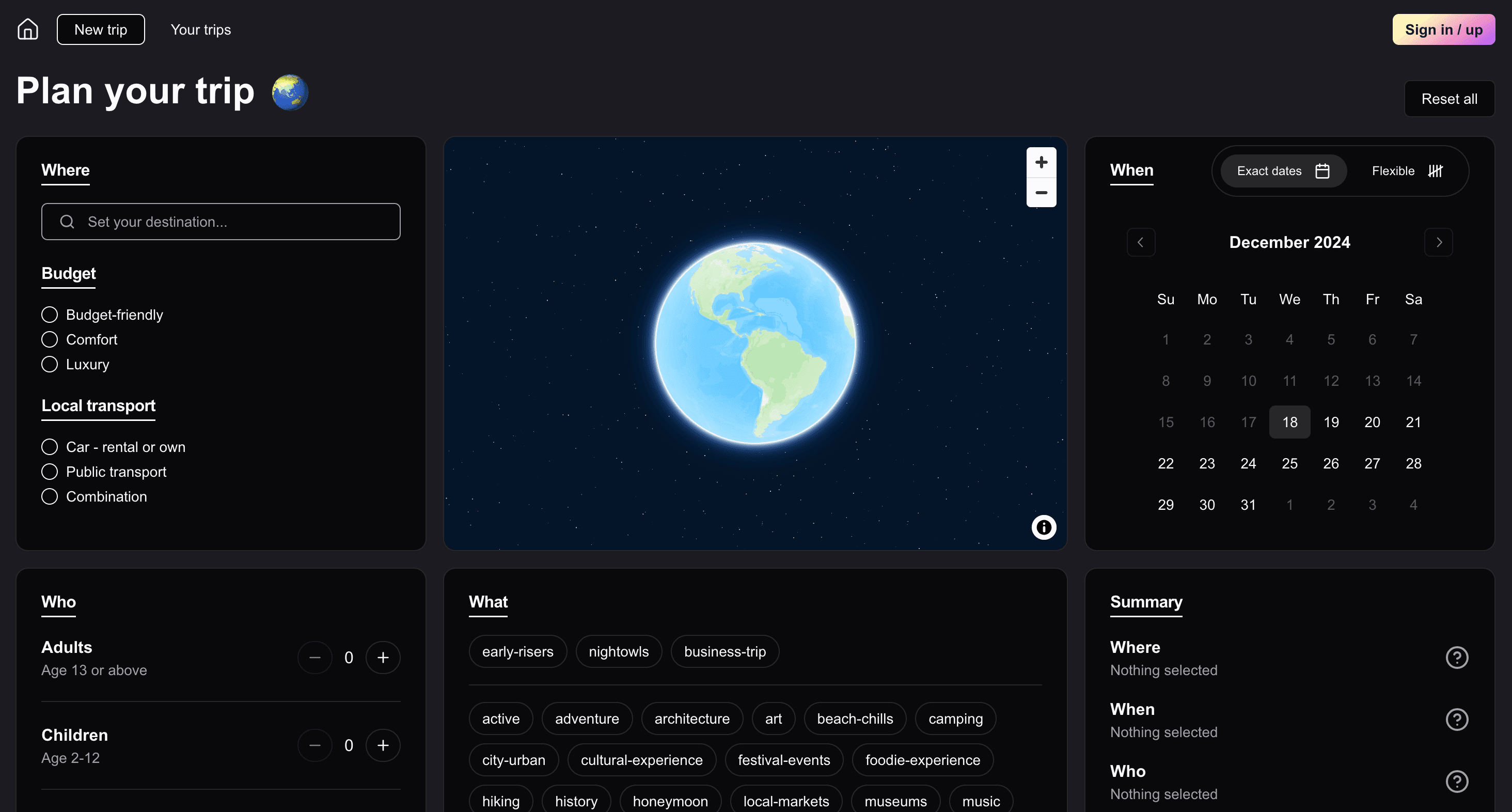Increase the Adults count
Viewport: 1512px width, 812px height.
(383, 658)
